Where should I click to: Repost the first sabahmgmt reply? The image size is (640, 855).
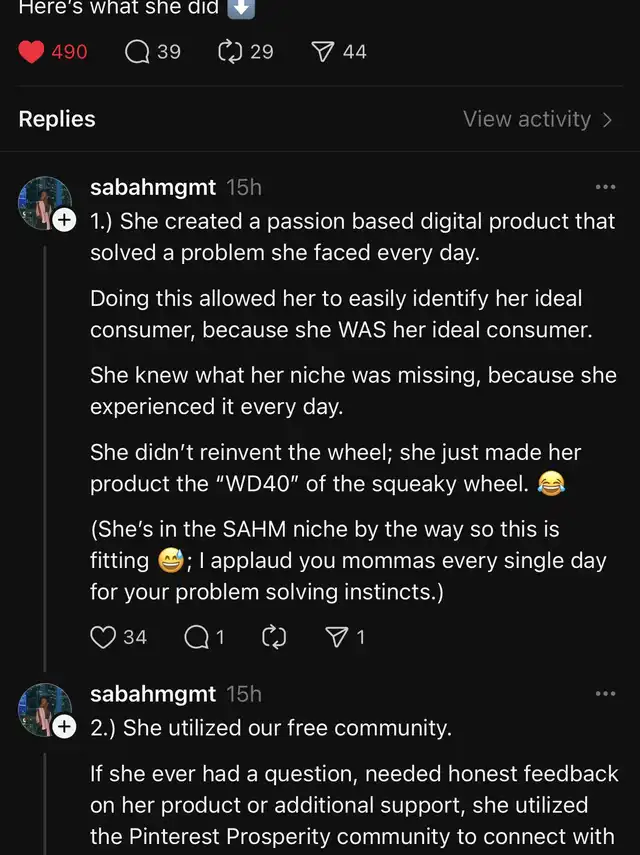[x=273, y=637]
